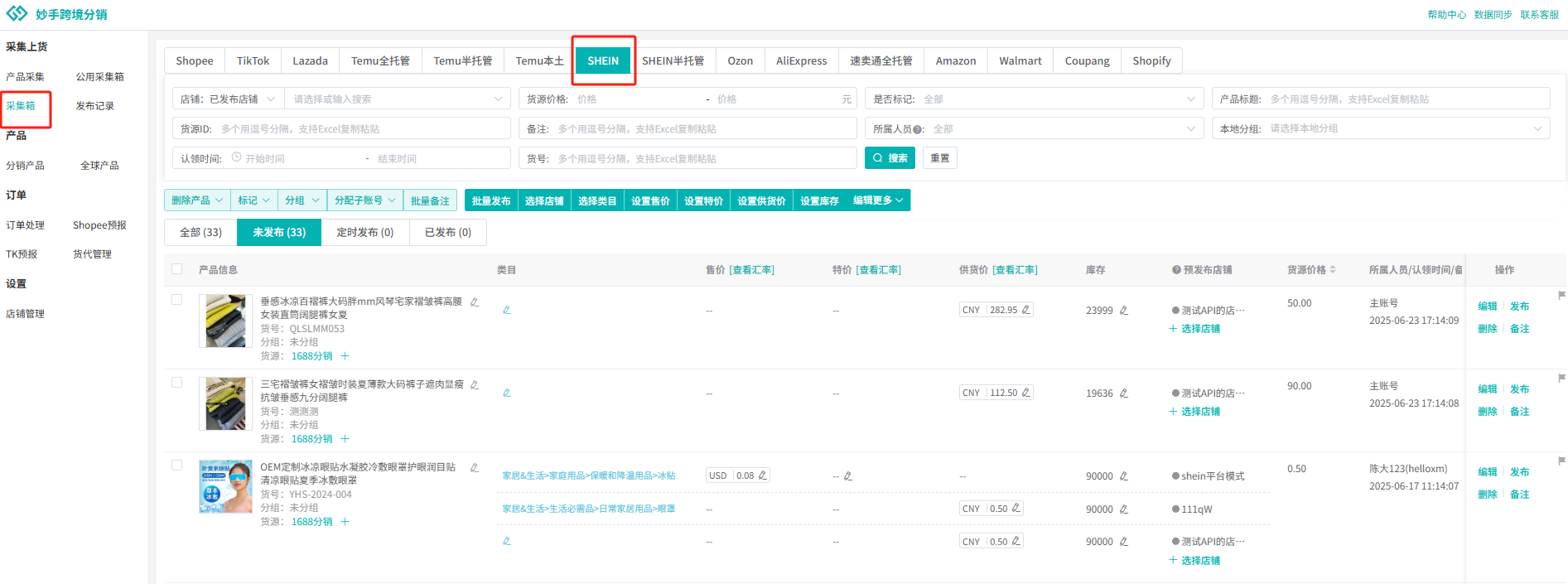Edit title of product QLSLMM053 via pencil icon
Viewport: 1568px width, 584px height.
click(475, 302)
